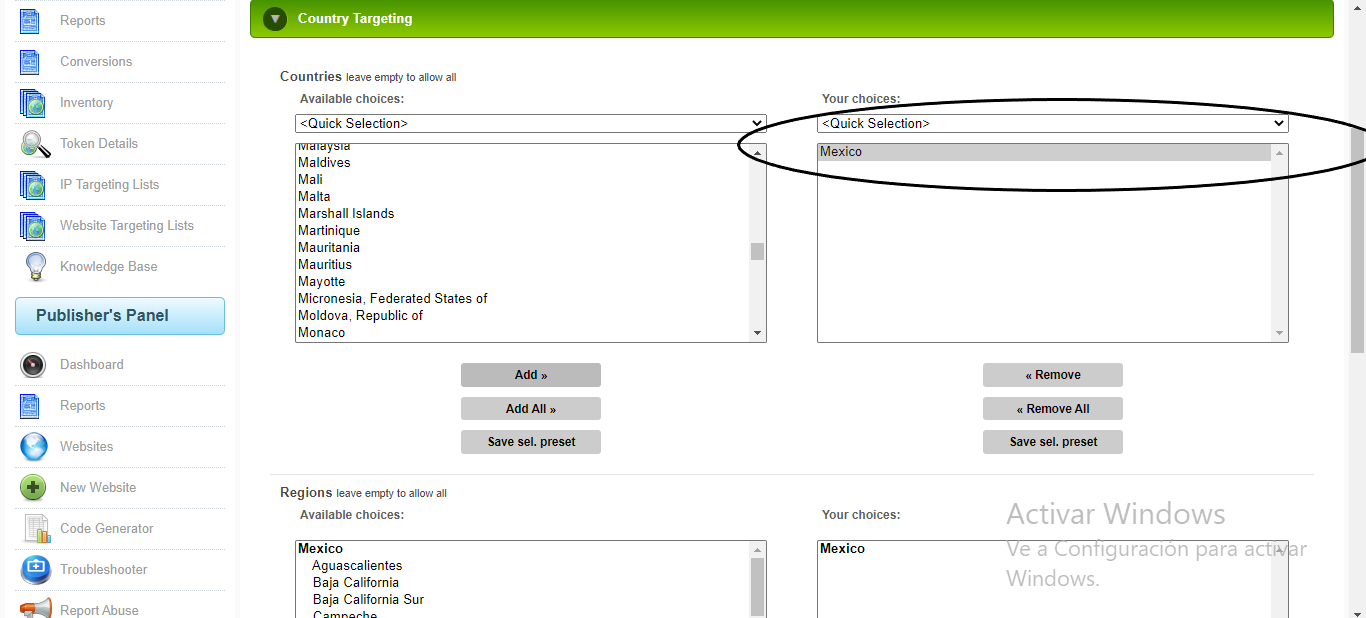Click the Add » button
This screenshot has width=1366, height=618.
[530, 375]
